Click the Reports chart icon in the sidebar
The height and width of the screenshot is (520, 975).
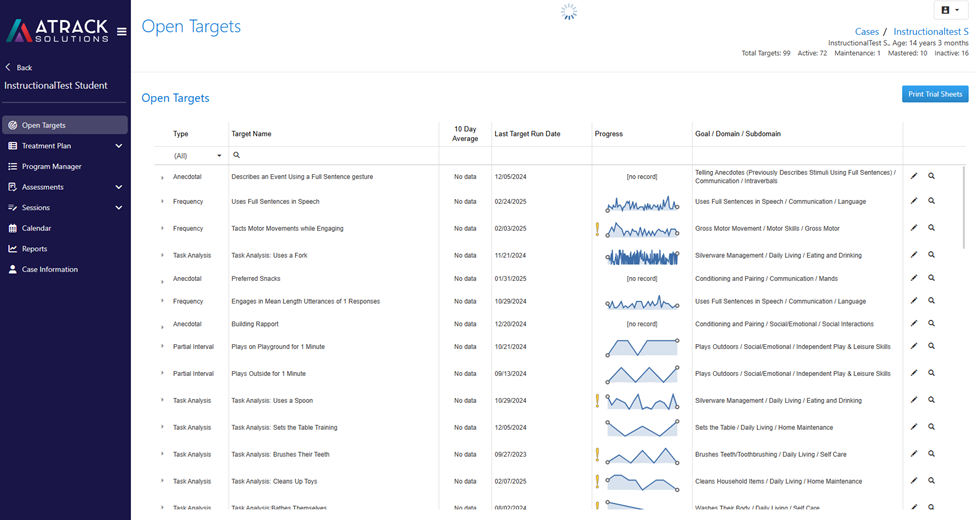tap(12, 249)
